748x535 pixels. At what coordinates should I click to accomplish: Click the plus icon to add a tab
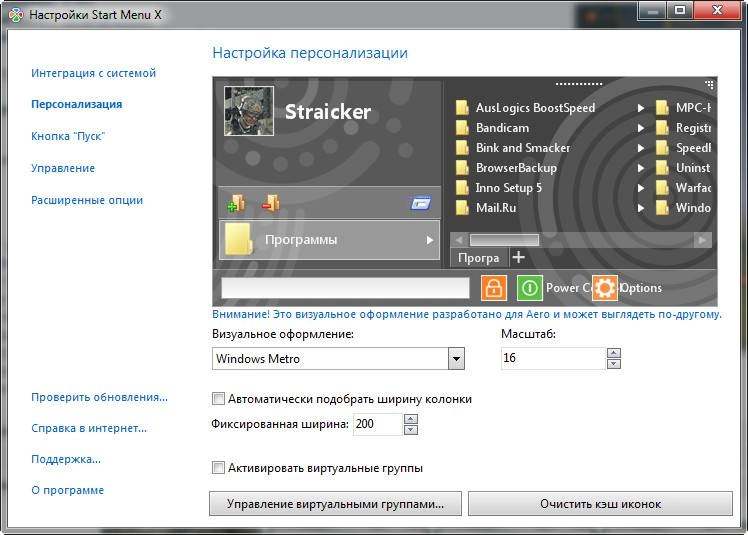pos(519,258)
